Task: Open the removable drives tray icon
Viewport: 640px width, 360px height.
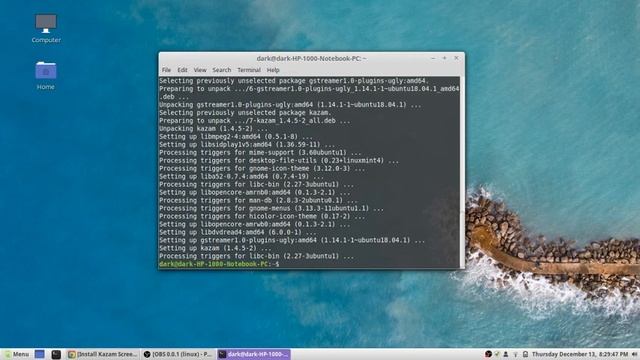Action: point(525,354)
